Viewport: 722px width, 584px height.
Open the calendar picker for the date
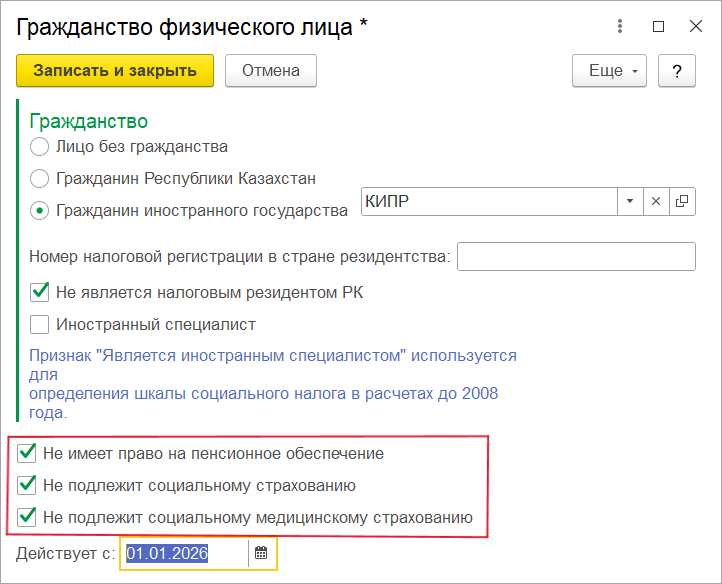pos(261,554)
